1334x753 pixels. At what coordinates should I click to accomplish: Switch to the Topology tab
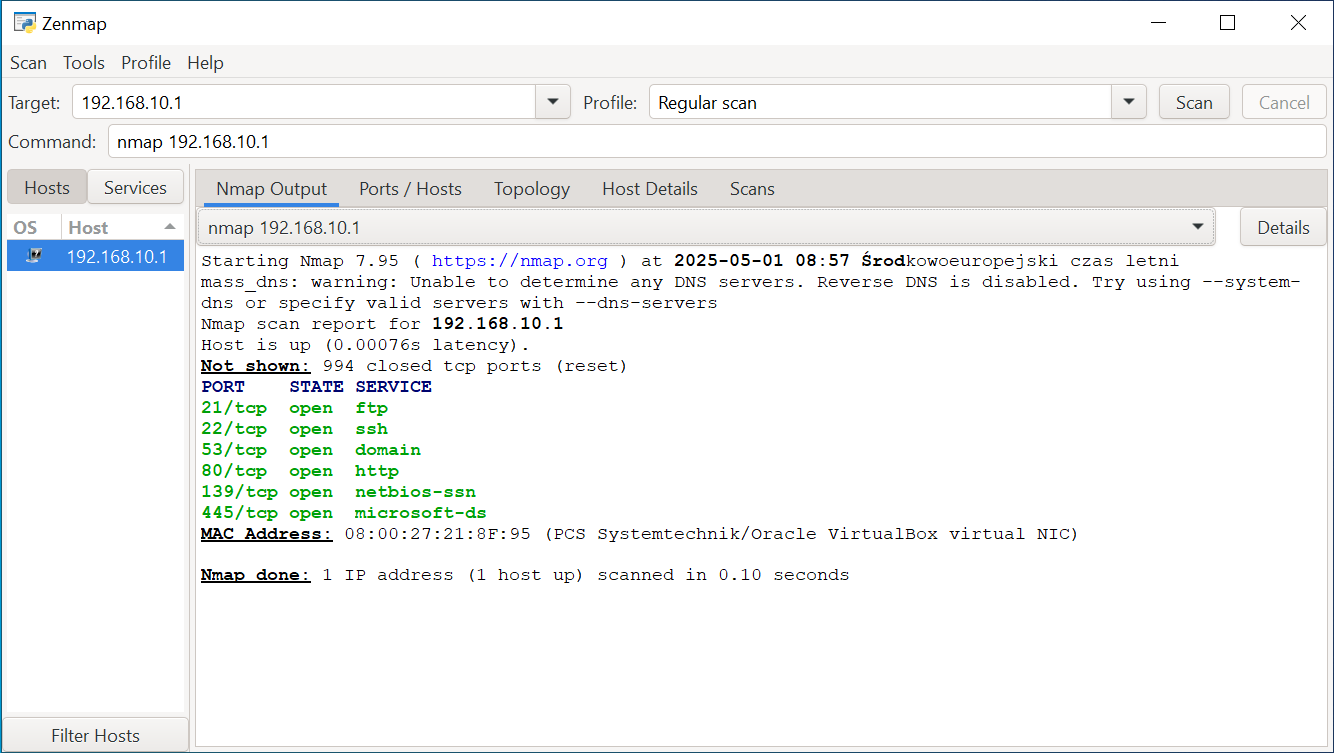pyautogui.click(x=532, y=189)
